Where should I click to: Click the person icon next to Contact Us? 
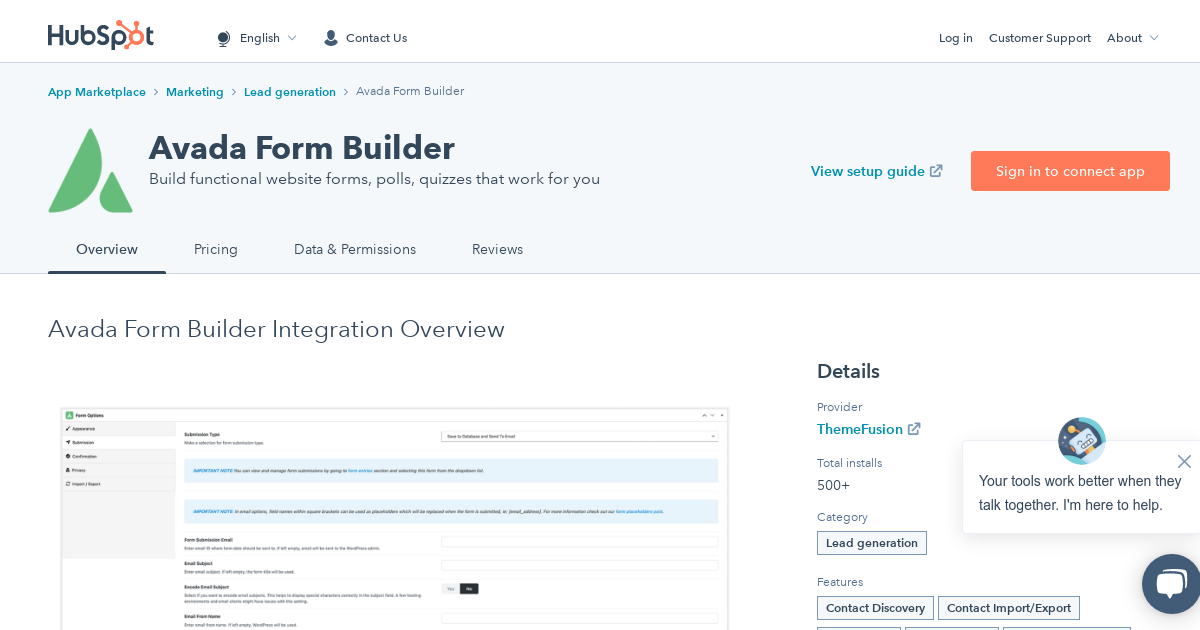(x=330, y=37)
